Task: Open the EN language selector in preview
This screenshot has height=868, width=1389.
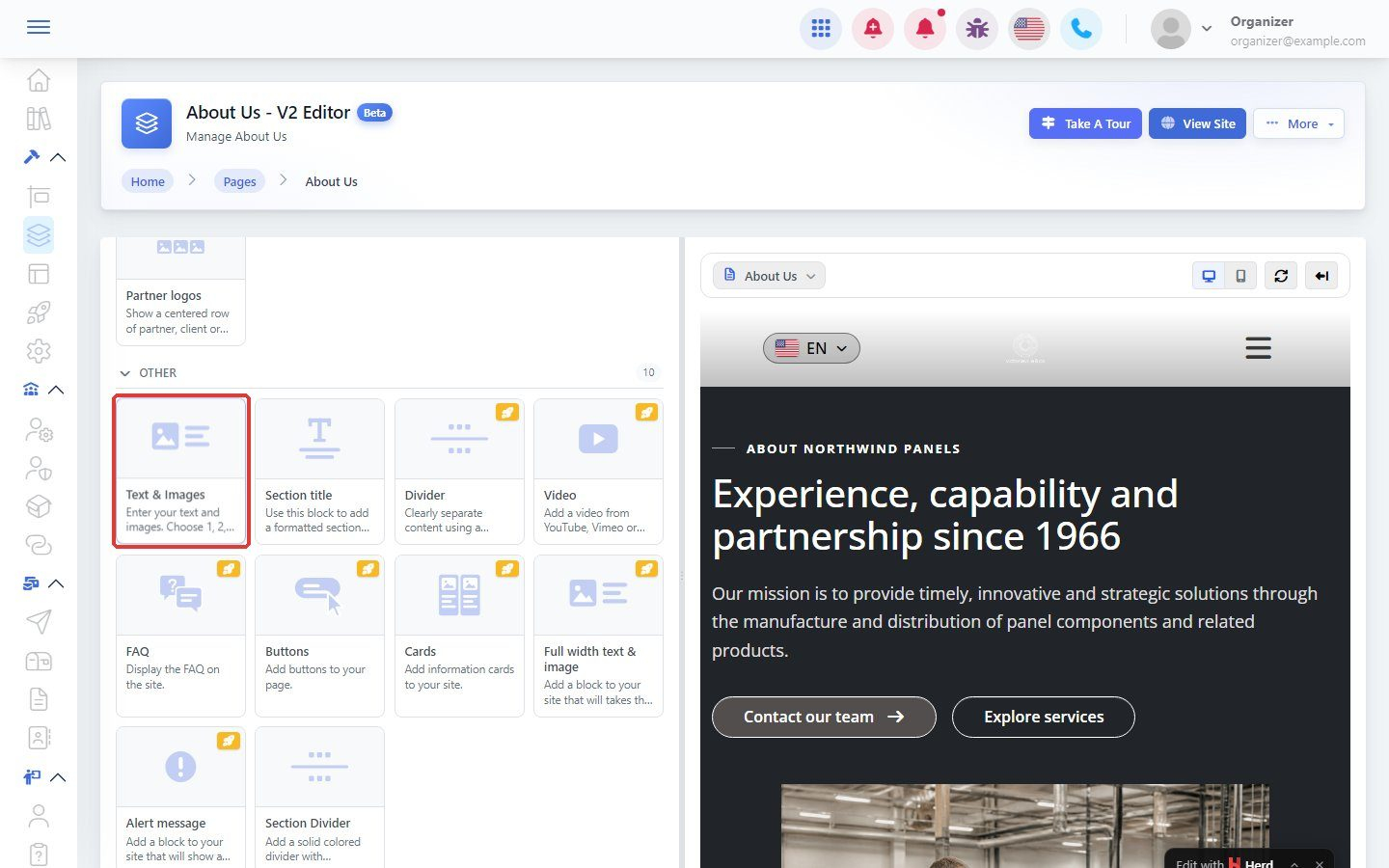Action: (811, 348)
